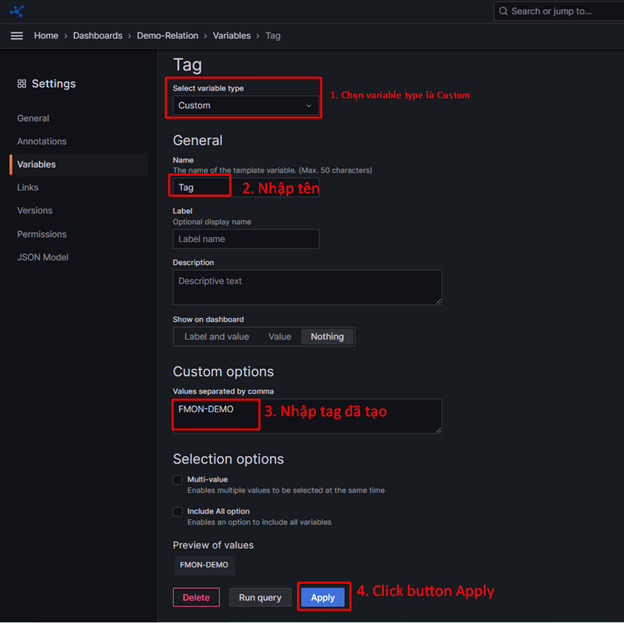Go to Annotations in settings sidebar
Screen dimensions: 624x623
[x=42, y=141]
